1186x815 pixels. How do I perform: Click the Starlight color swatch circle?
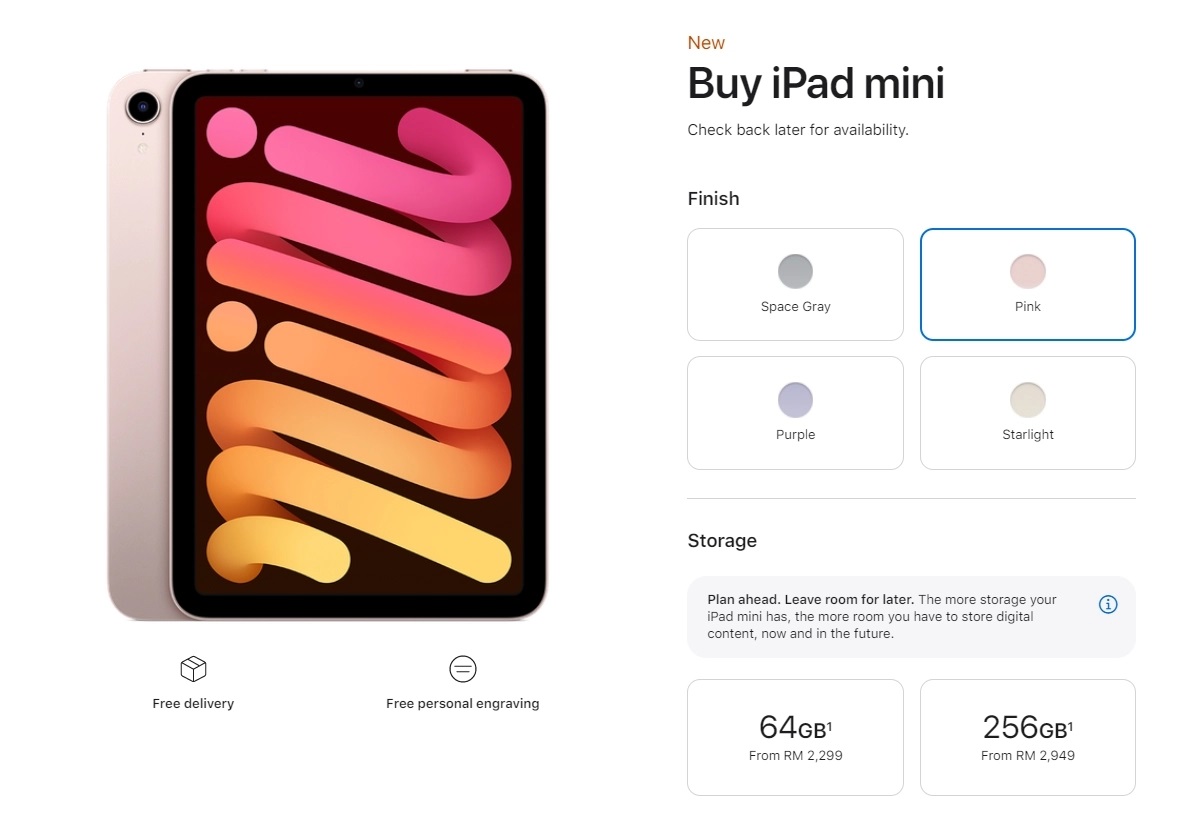(x=1027, y=400)
